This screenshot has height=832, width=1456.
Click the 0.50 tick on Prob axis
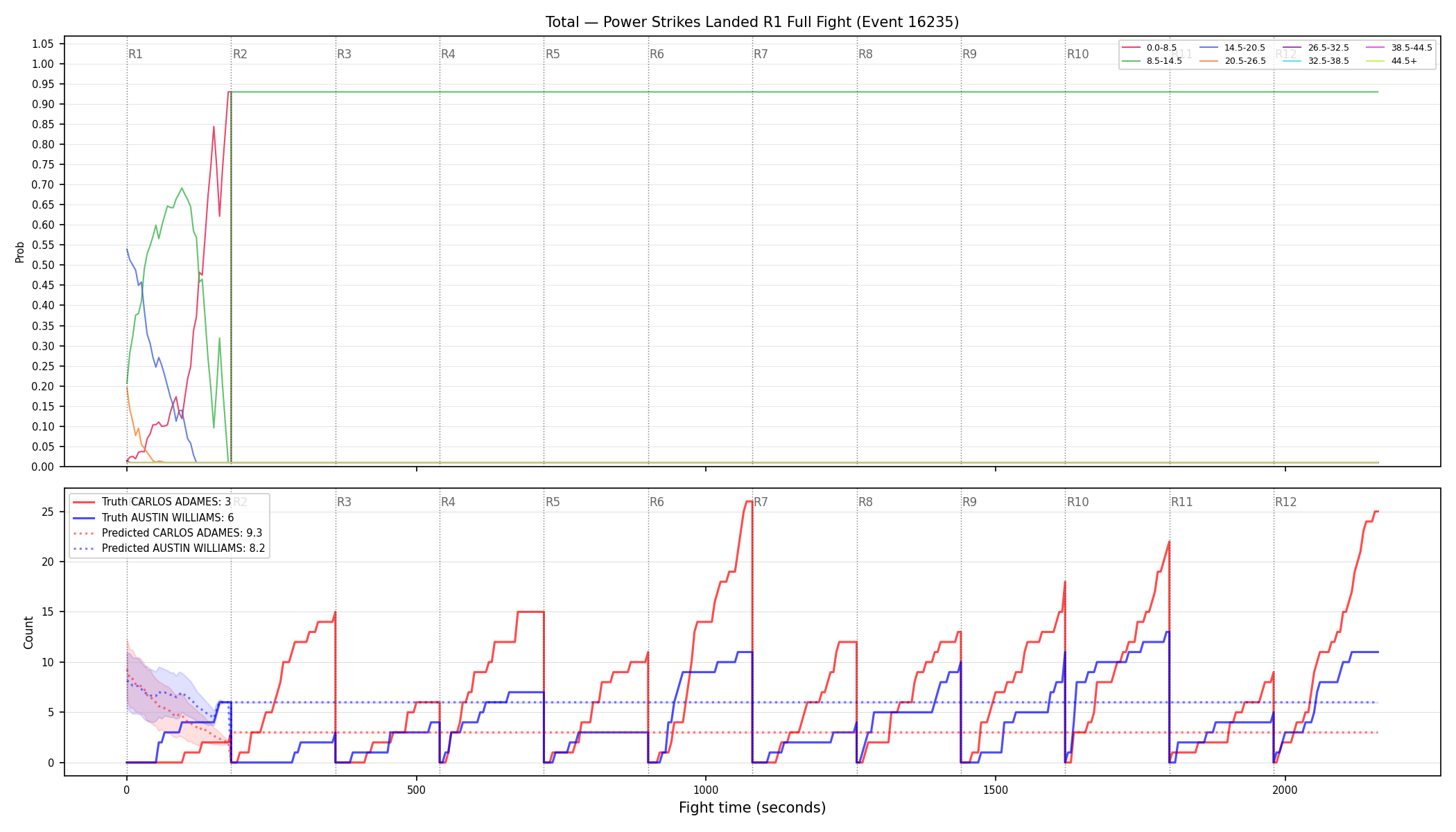42,265
